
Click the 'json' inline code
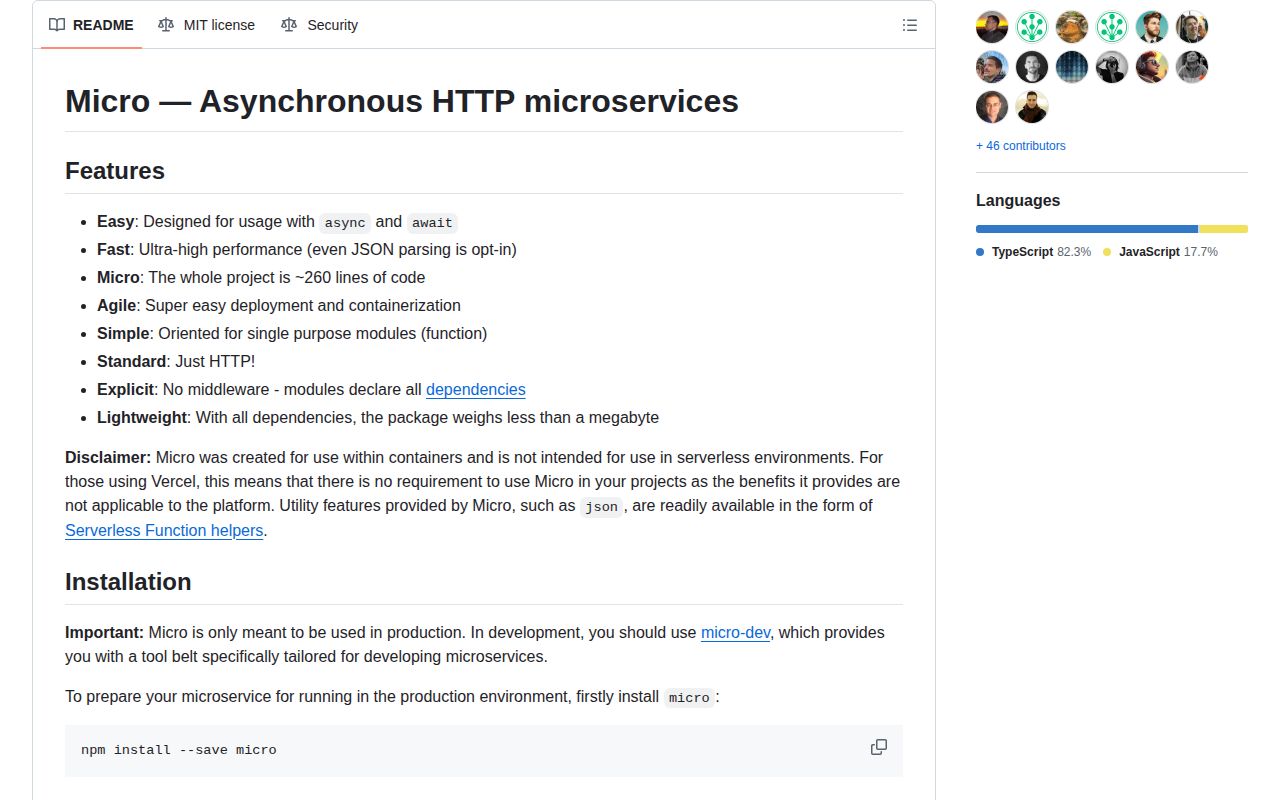[x=602, y=507]
